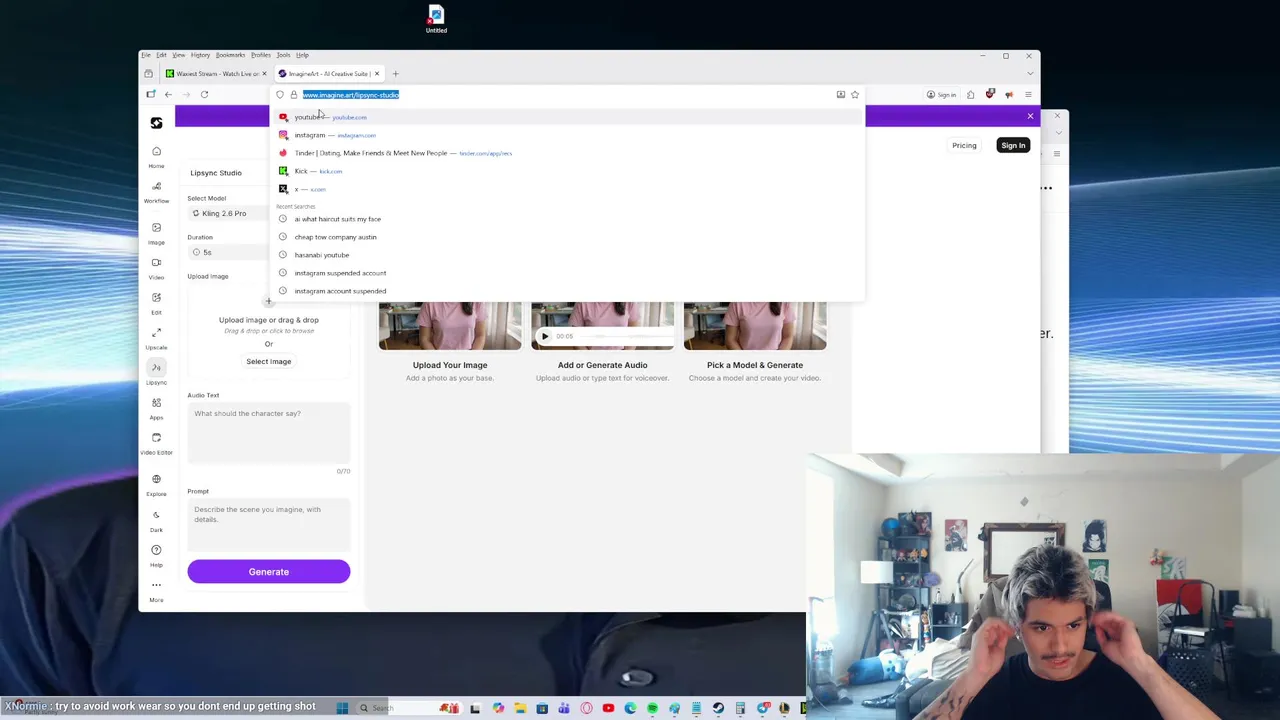
Task: Play the Add or Generate Audio preview
Action: pyautogui.click(x=545, y=336)
